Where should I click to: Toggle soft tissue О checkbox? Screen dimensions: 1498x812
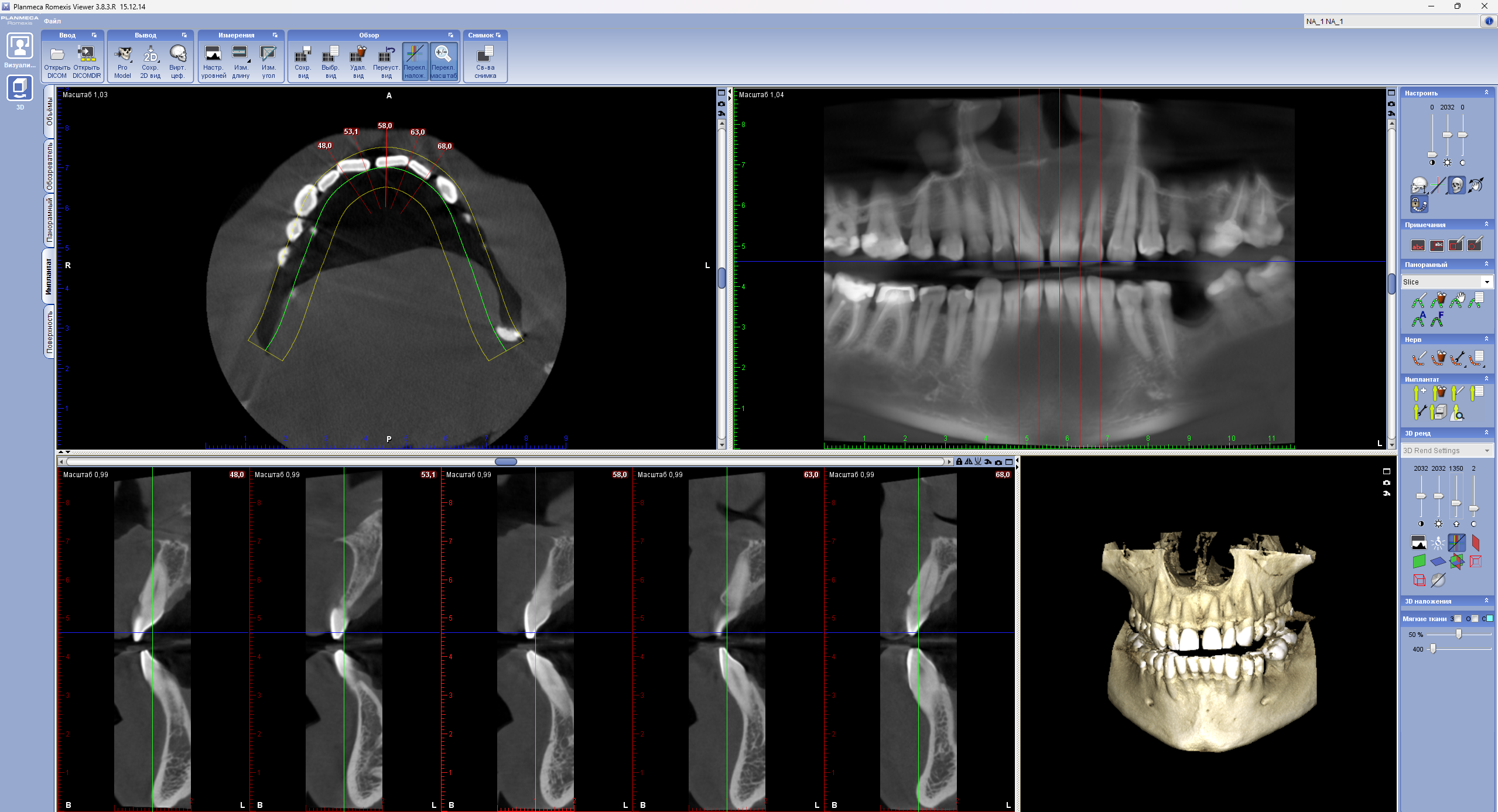[1475, 619]
